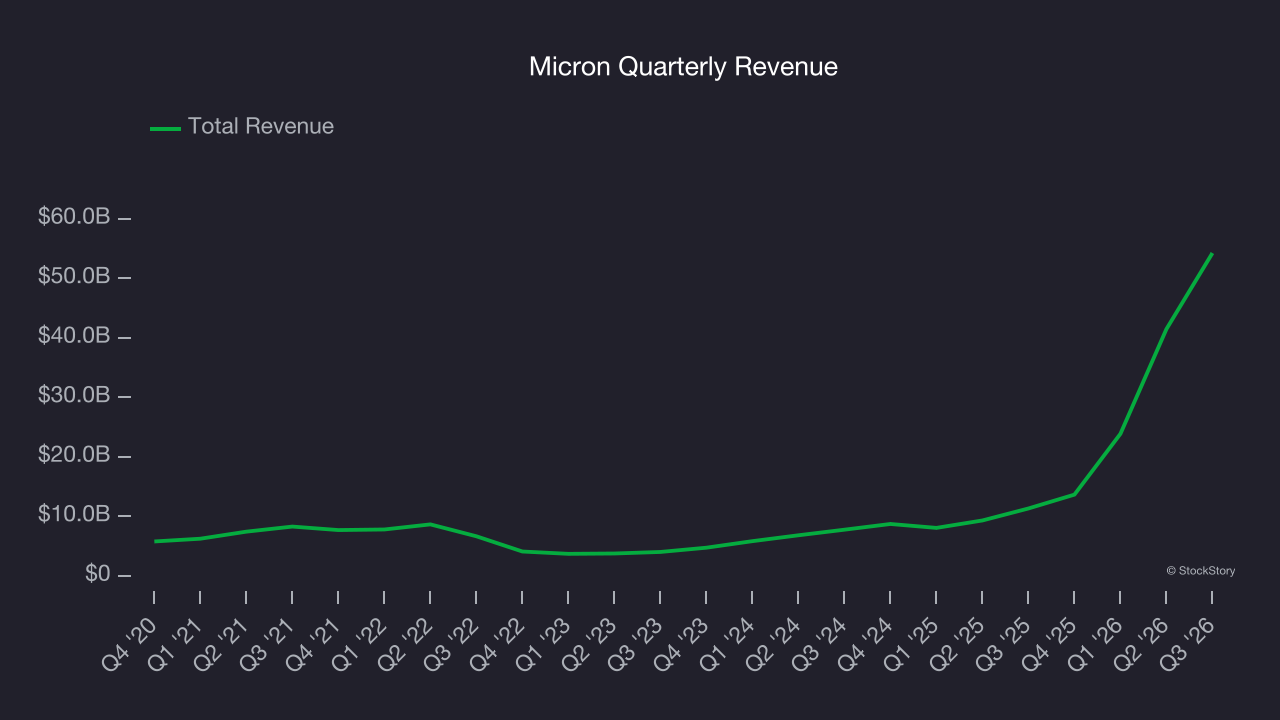Select the Q1 '21 quarter label
This screenshot has width=1280, height=720.
pyautogui.click(x=176, y=643)
